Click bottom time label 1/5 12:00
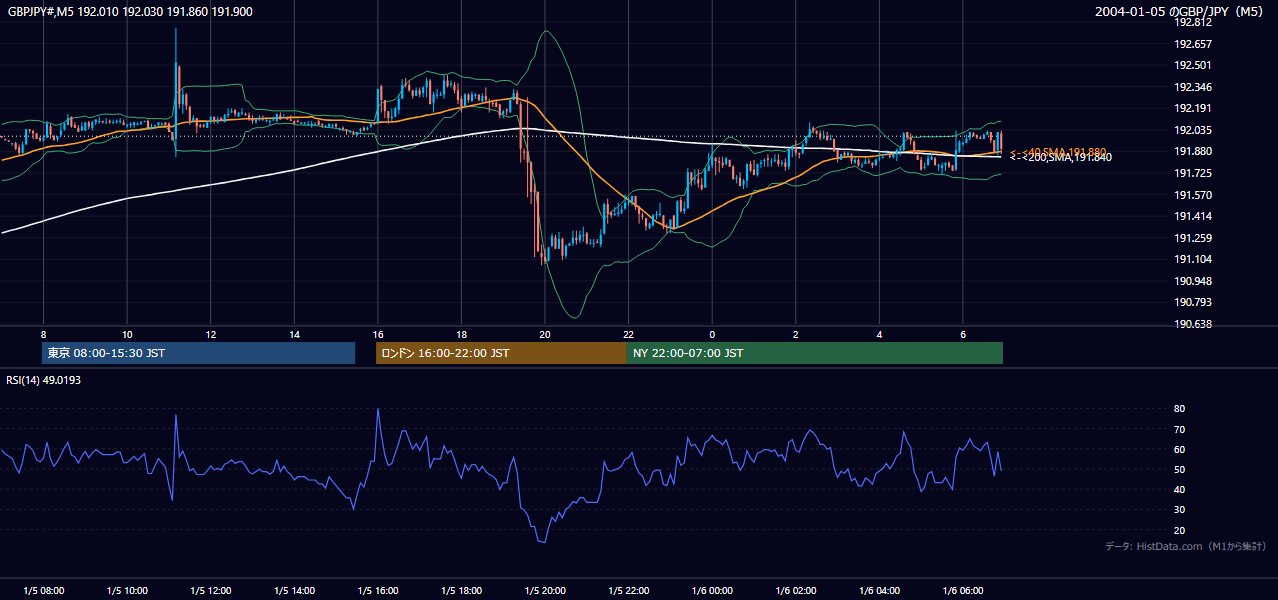This screenshot has width=1278, height=600. 211,590
